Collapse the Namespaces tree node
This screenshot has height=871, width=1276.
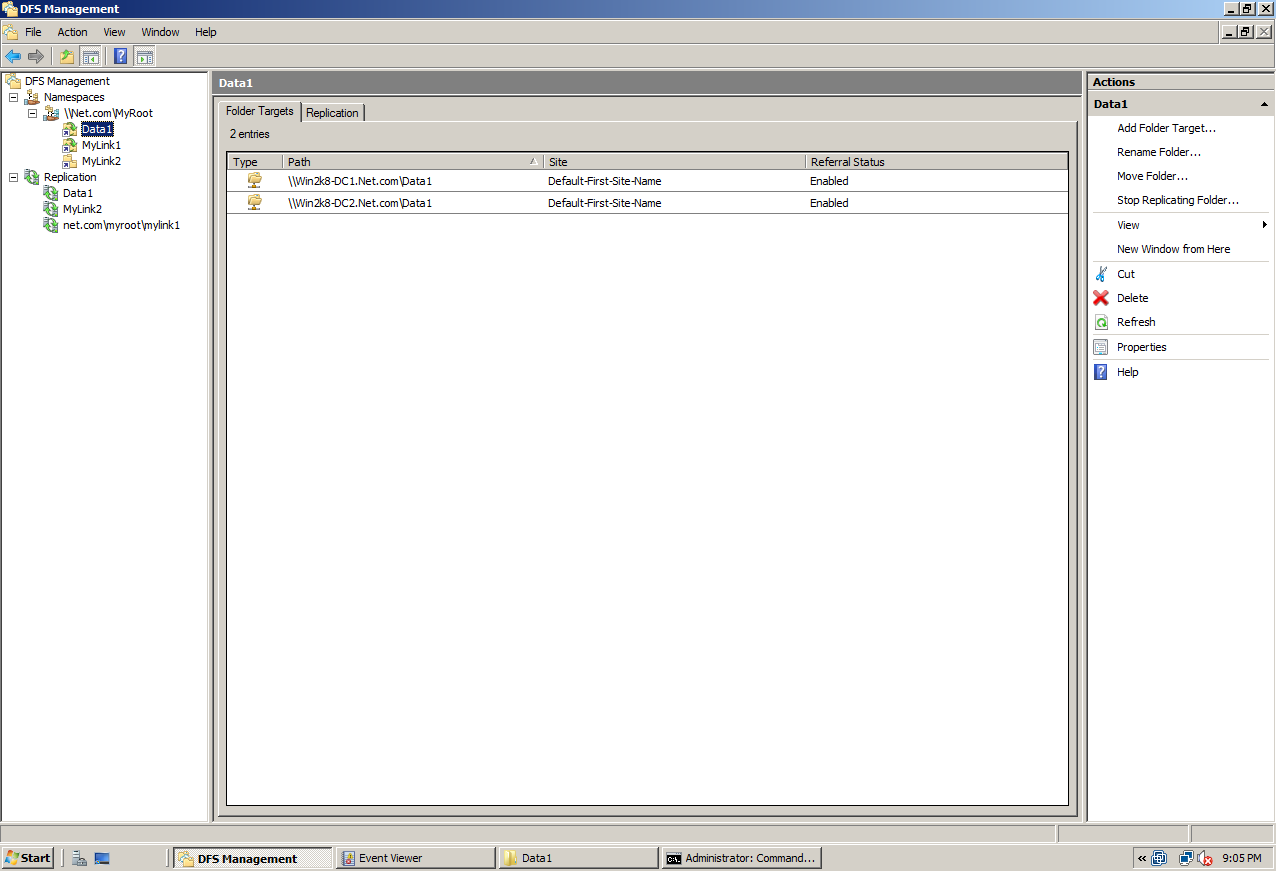(x=13, y=97)
